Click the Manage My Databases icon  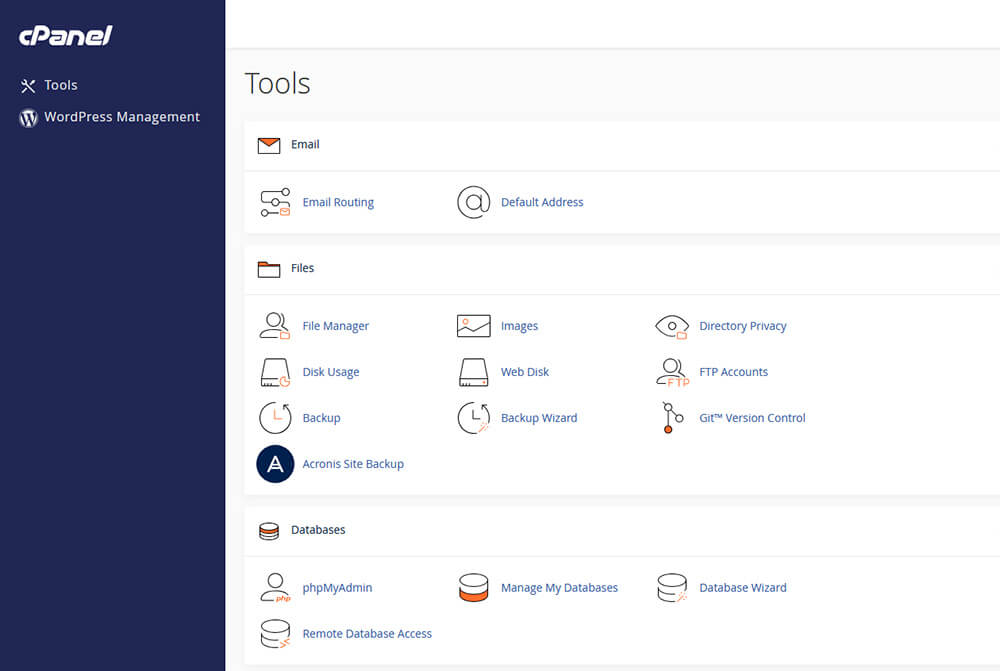pyautogui.click(x=473, y=588)
